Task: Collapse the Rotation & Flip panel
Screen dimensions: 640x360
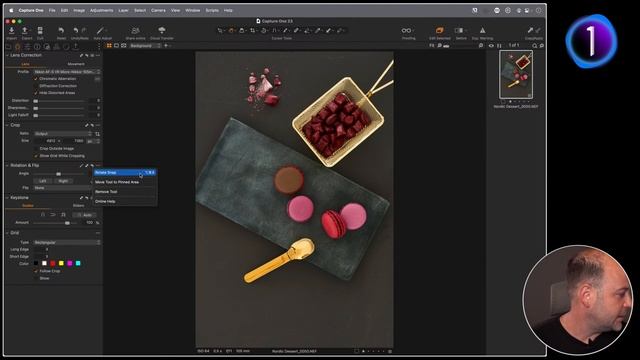Action: point(7,165)
